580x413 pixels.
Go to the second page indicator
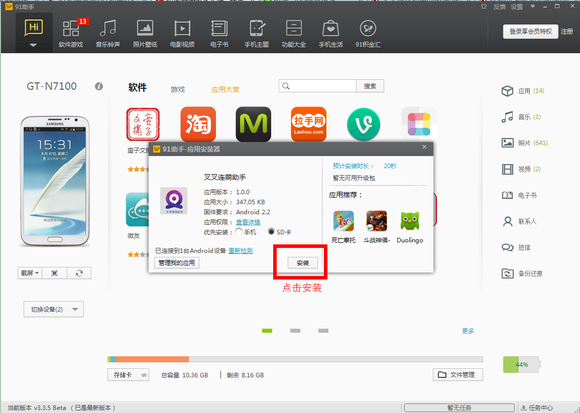click(295, 331)
